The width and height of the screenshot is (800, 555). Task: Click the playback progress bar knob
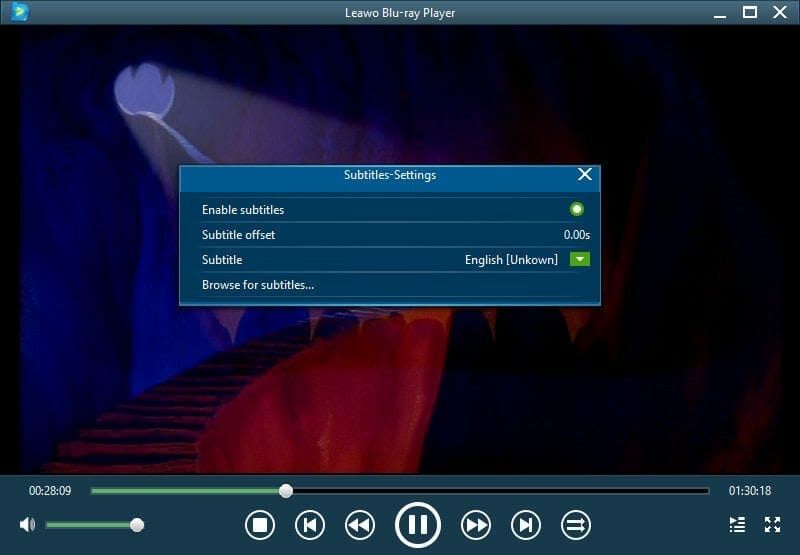pos(286,491)
